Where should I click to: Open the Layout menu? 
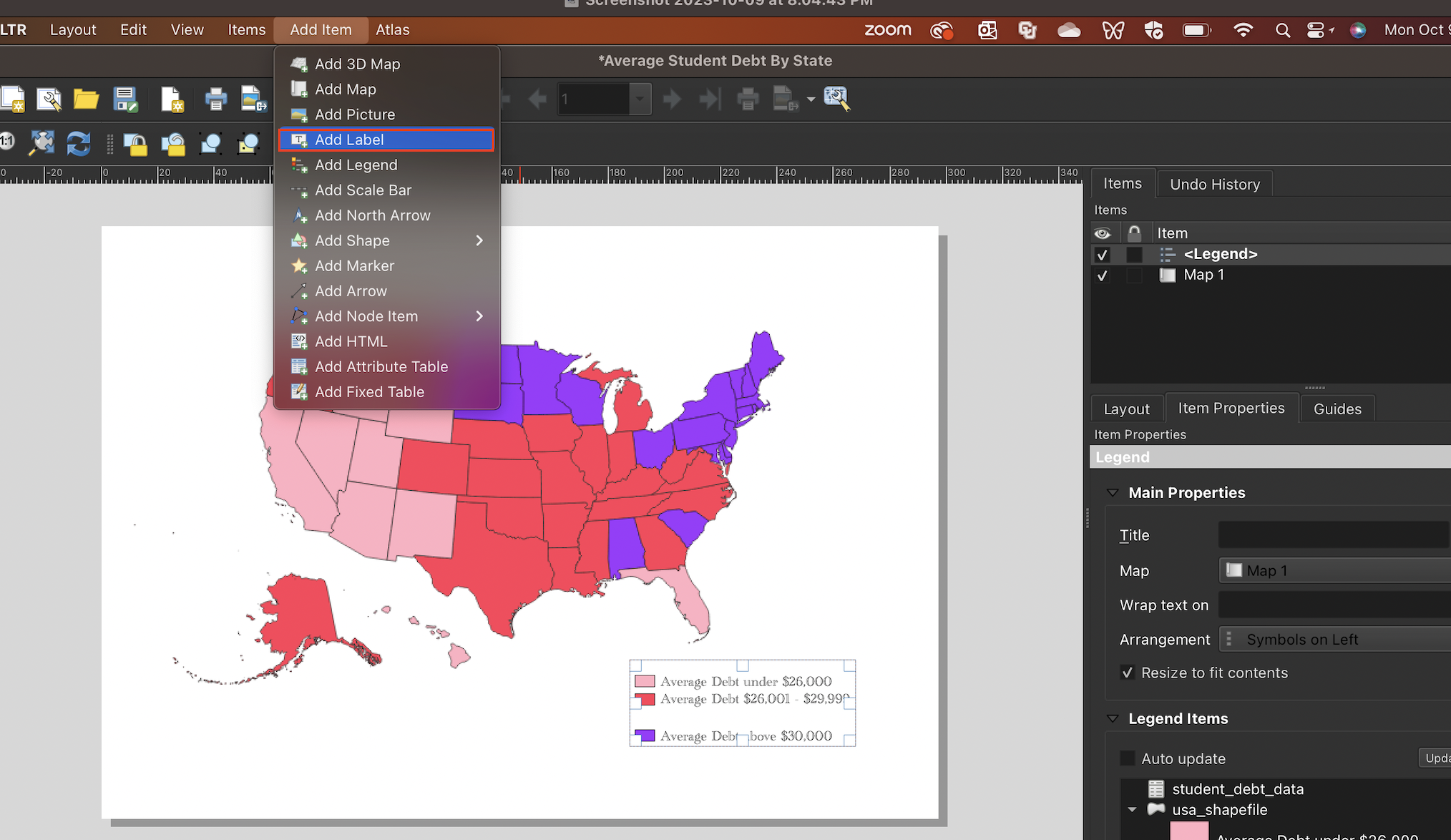coord(73,30)
